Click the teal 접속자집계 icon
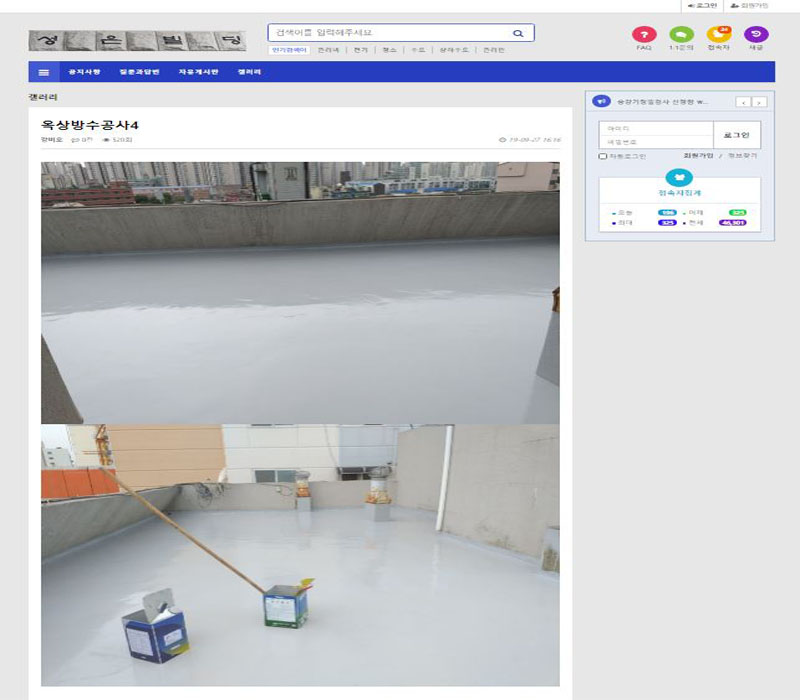 click(679, 177)
